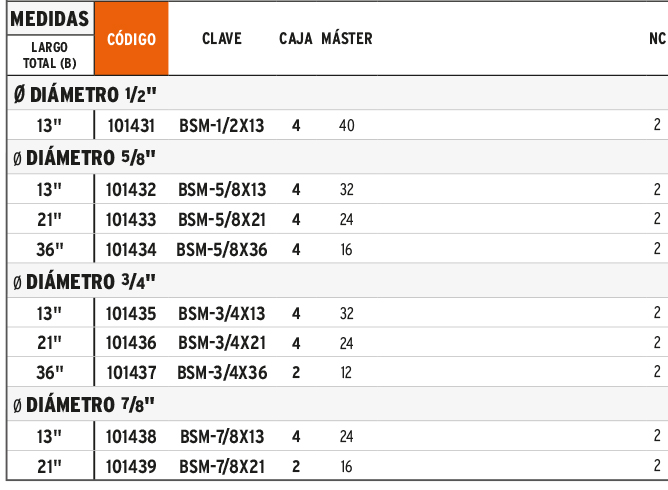Select product code 101431
This screenshot has height=490, width=668.
[x=131, y=126]
